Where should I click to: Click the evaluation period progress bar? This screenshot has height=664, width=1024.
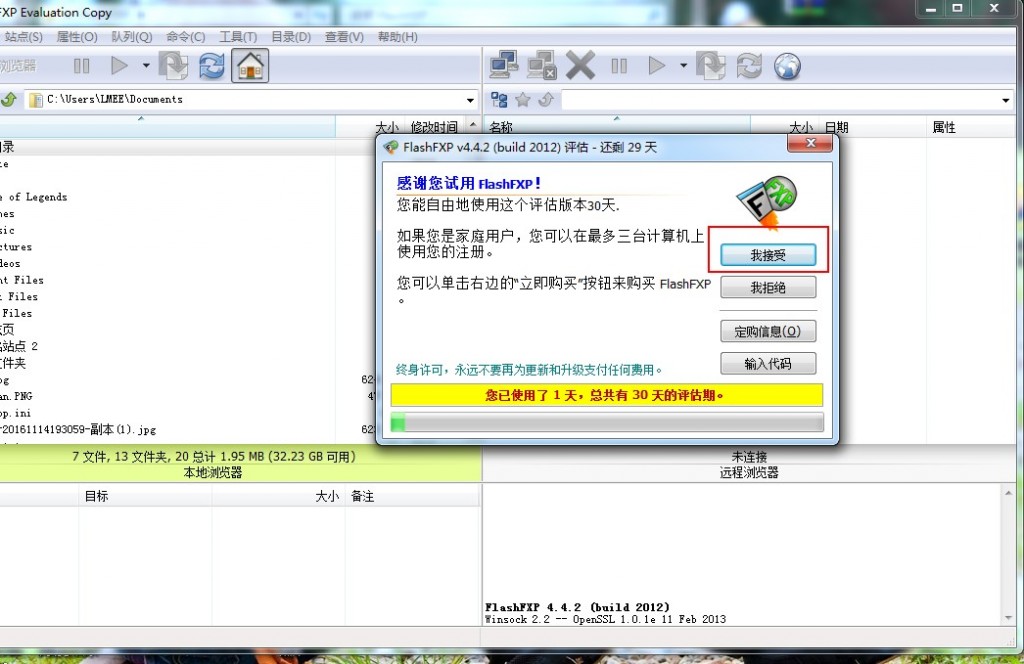coord(607,422)
